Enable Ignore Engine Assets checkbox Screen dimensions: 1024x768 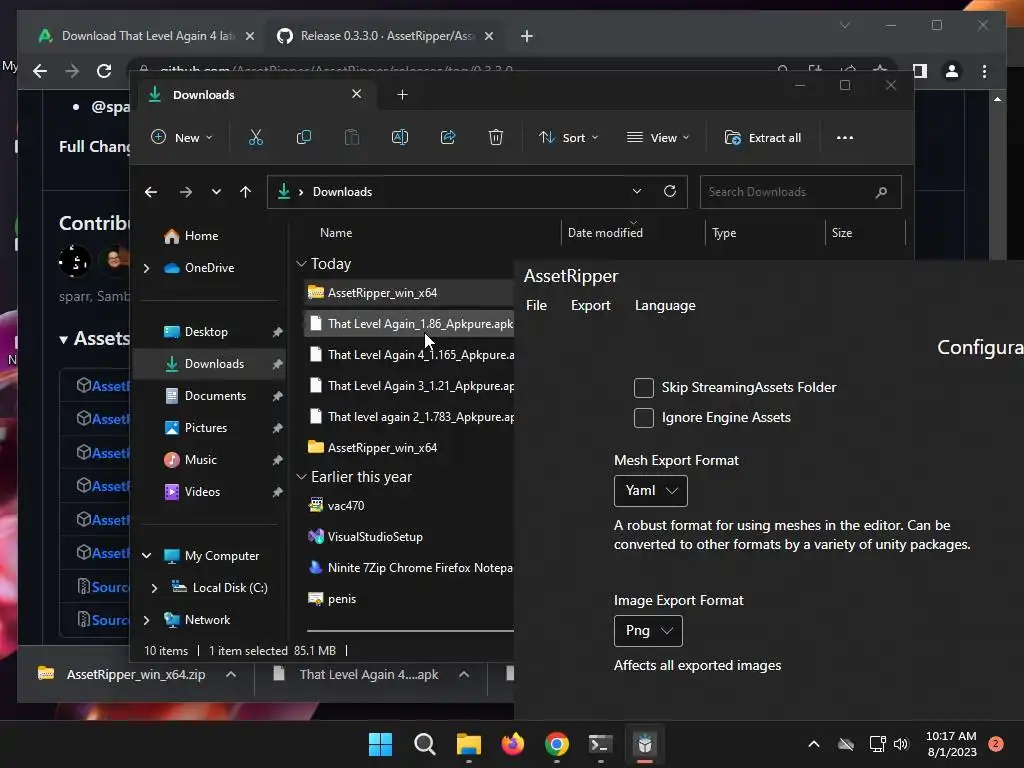click(x=644, y=417)
